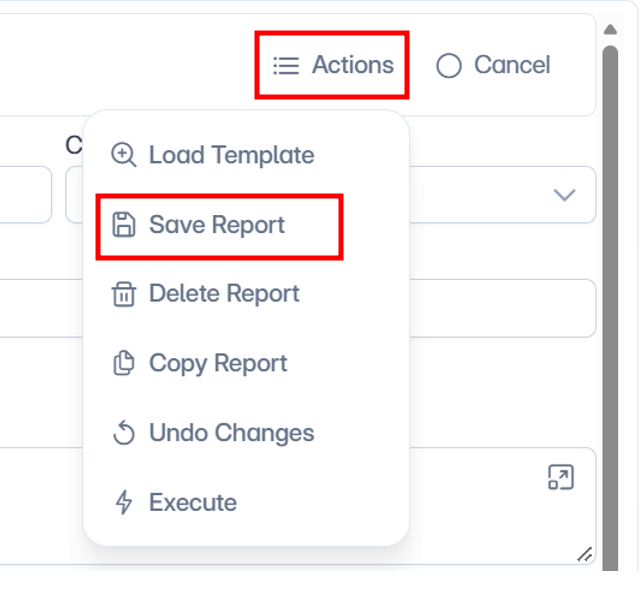Click the text area resize handle
The height and width of the screenshot is (590, 640).
tap(584, 555)
